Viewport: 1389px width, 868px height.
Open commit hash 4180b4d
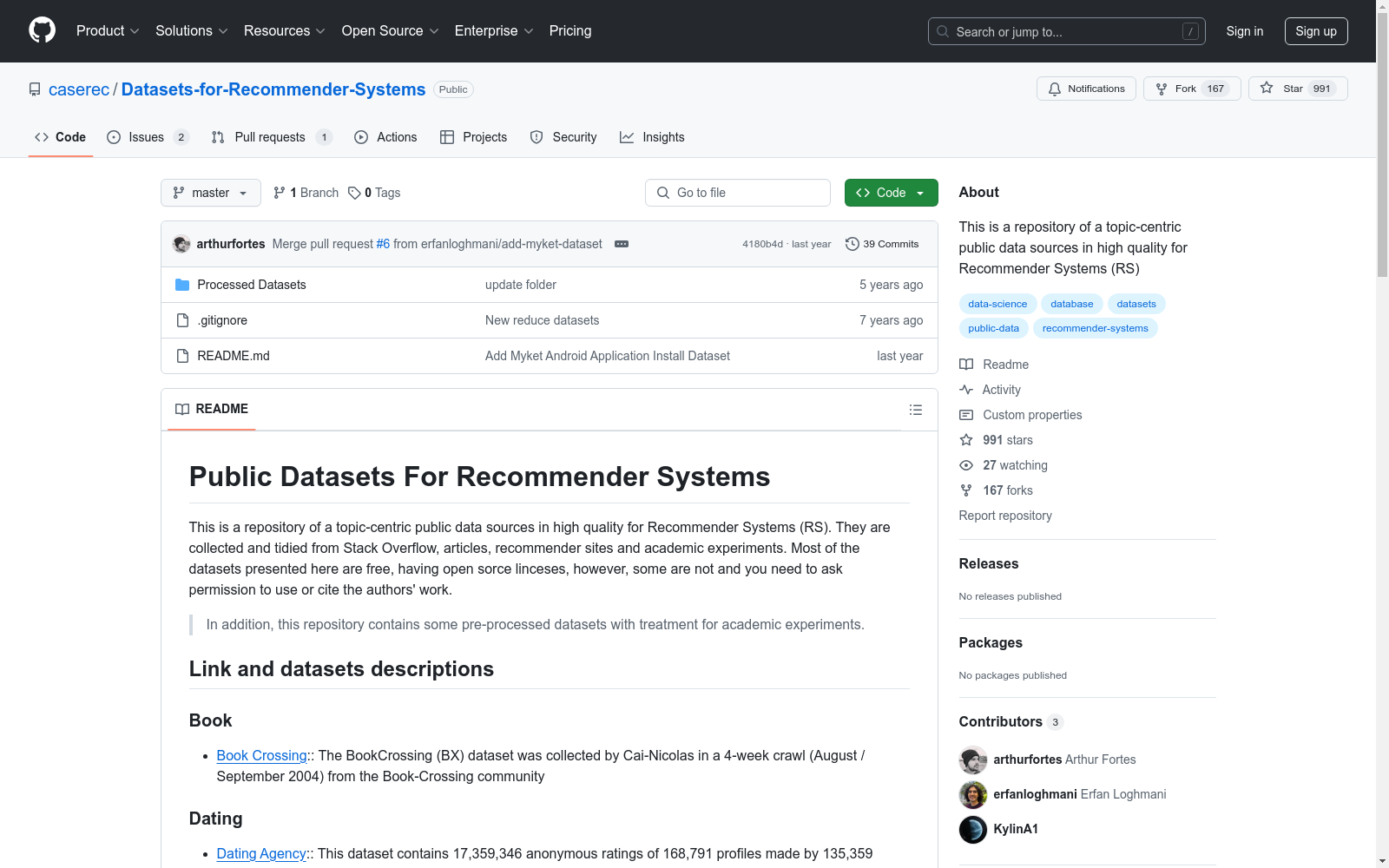(x=762, y=244)
